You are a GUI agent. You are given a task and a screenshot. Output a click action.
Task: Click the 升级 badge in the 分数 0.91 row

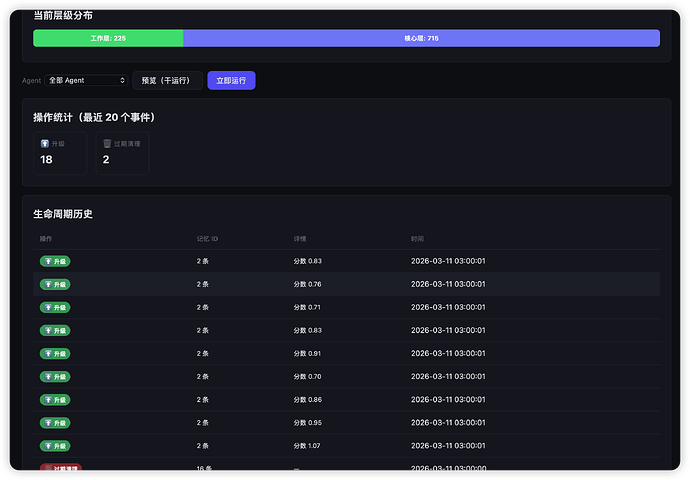[x=55, y=354]
